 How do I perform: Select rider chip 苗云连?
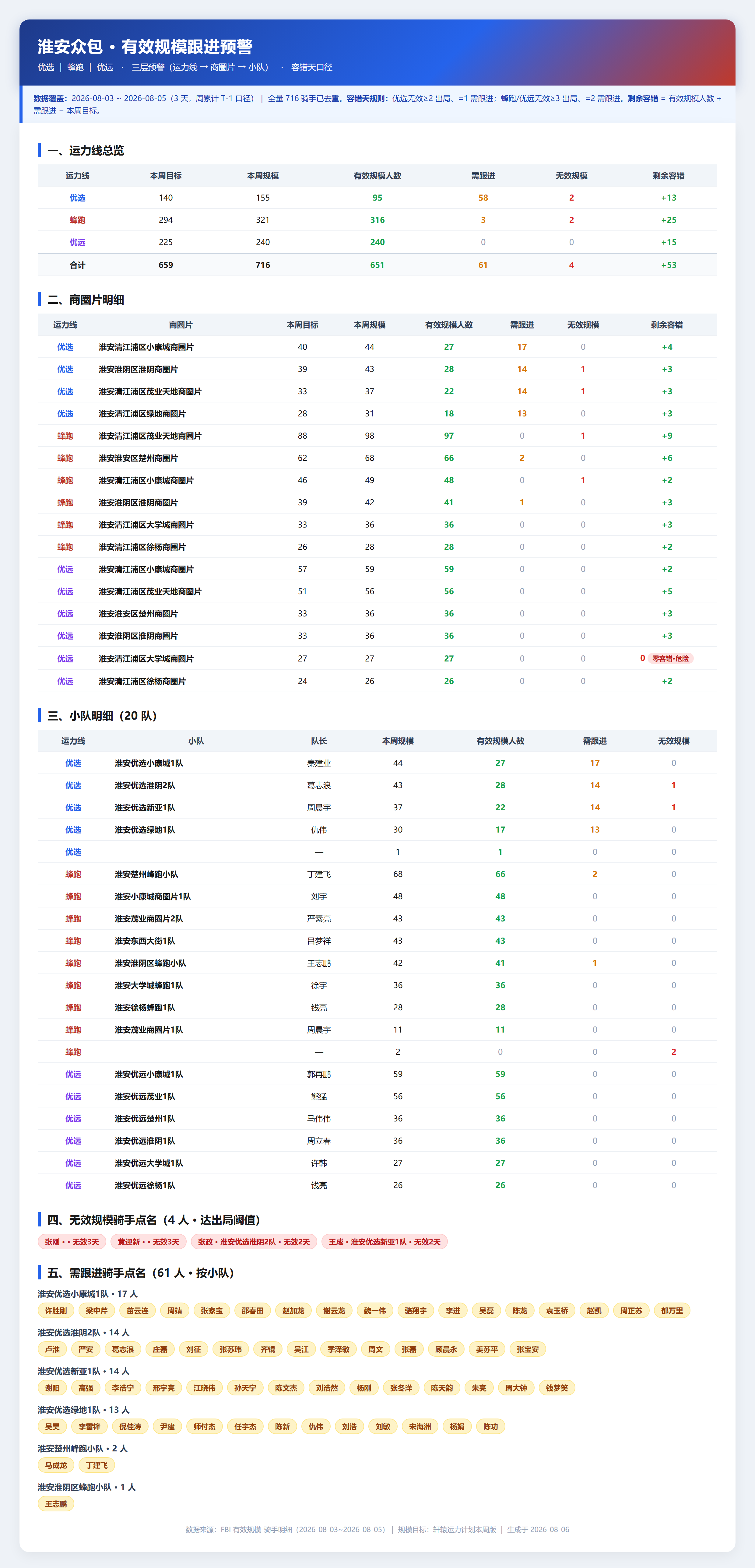[138, 1310]
